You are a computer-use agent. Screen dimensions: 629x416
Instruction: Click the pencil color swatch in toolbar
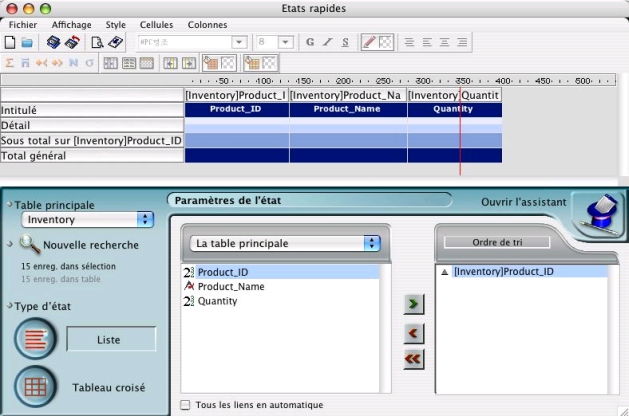[368, 43]
